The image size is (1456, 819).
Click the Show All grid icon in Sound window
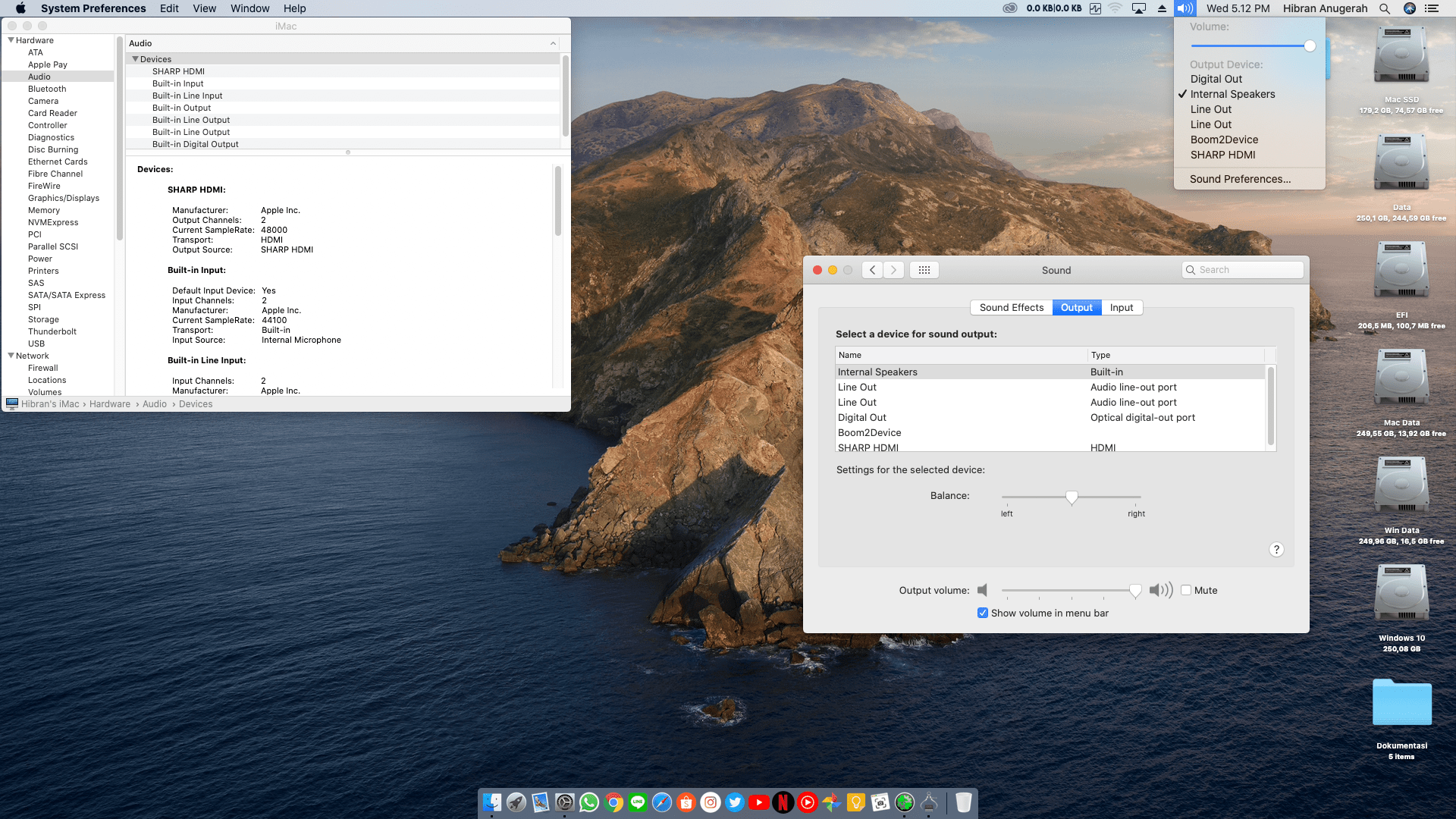(x=924, y=270)
